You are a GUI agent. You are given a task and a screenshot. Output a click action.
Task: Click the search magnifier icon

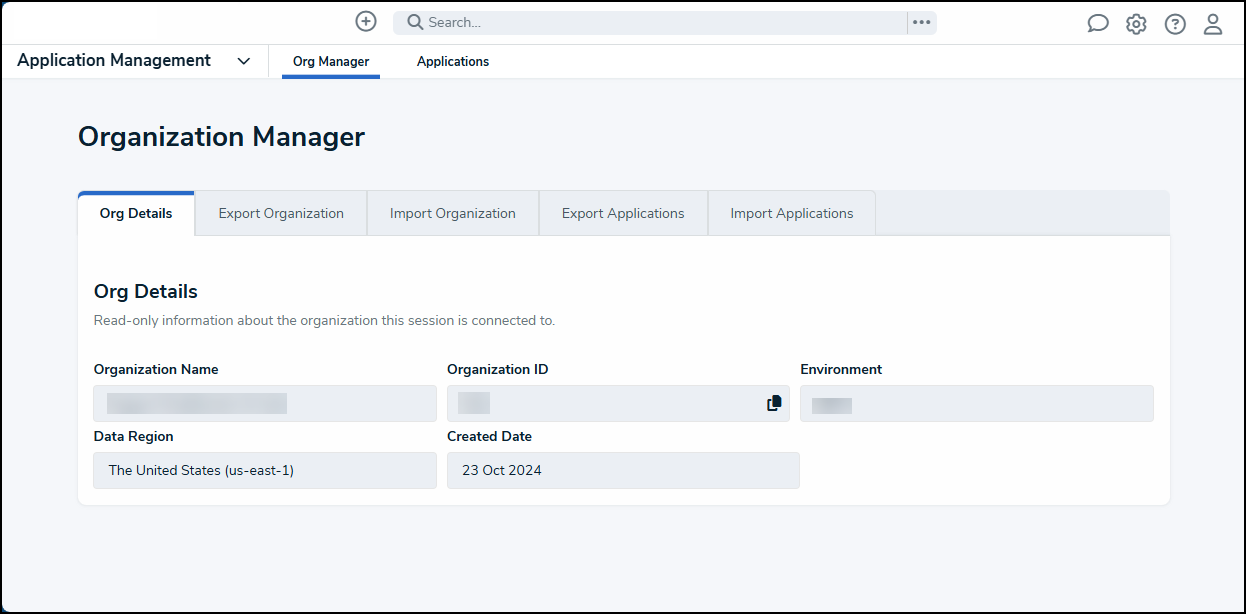(x=415, y=22)
